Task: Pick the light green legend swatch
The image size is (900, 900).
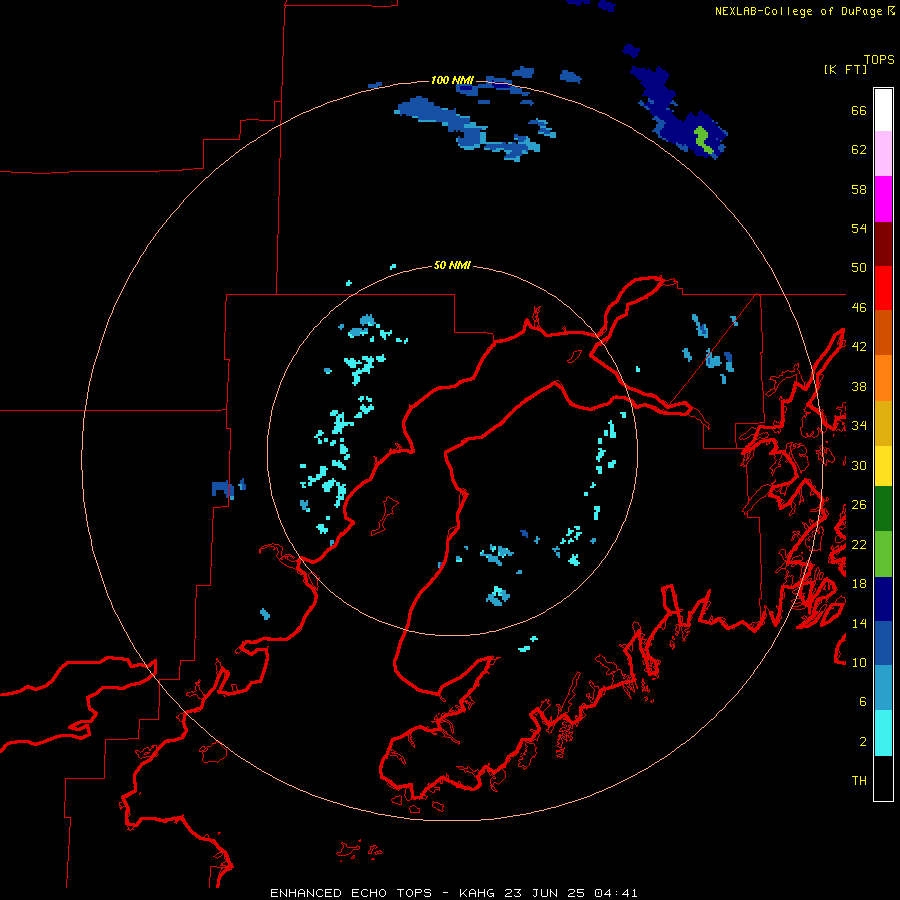Action: click(883, 554)
